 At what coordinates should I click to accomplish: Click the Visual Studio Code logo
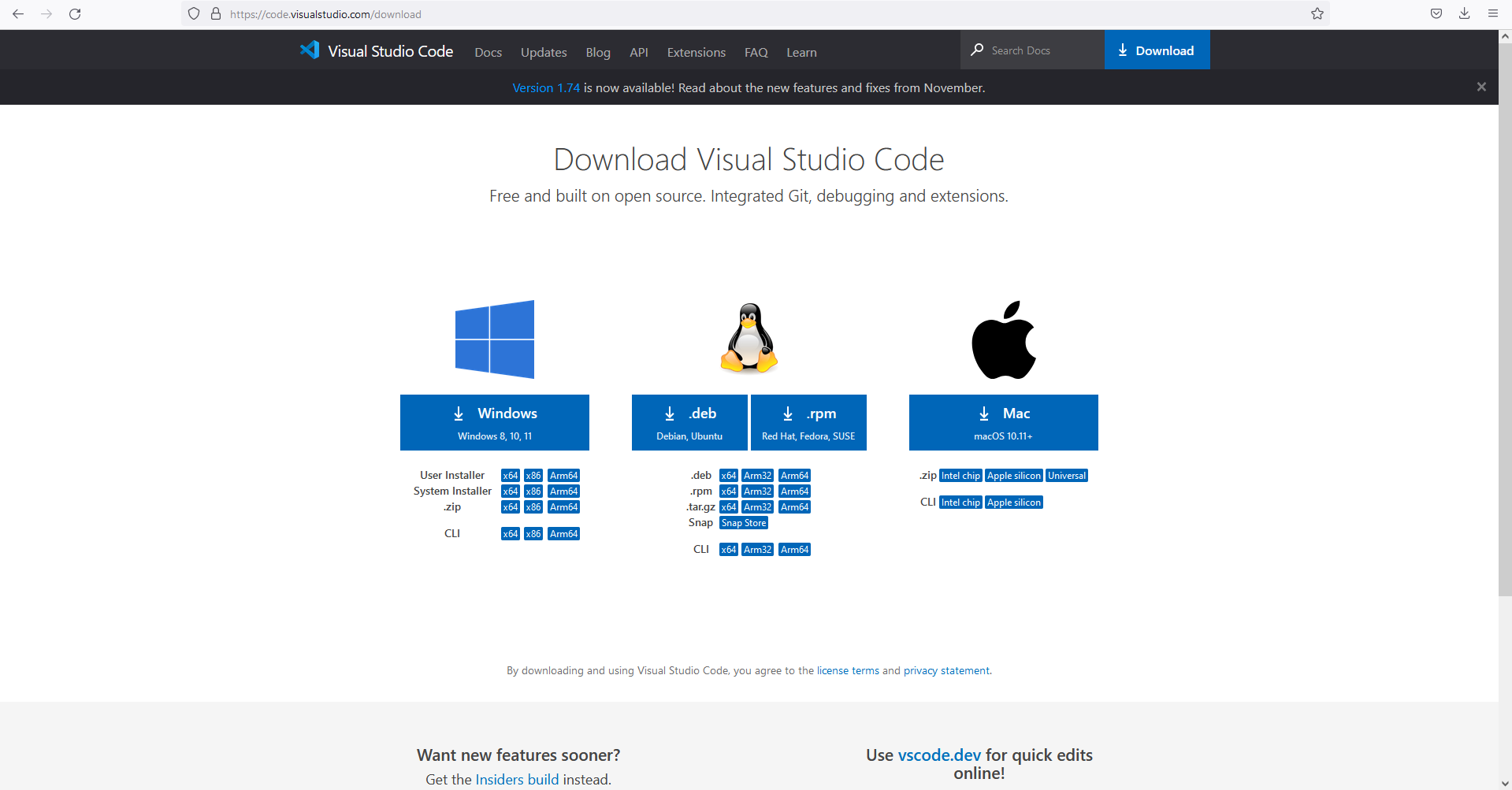377,50
